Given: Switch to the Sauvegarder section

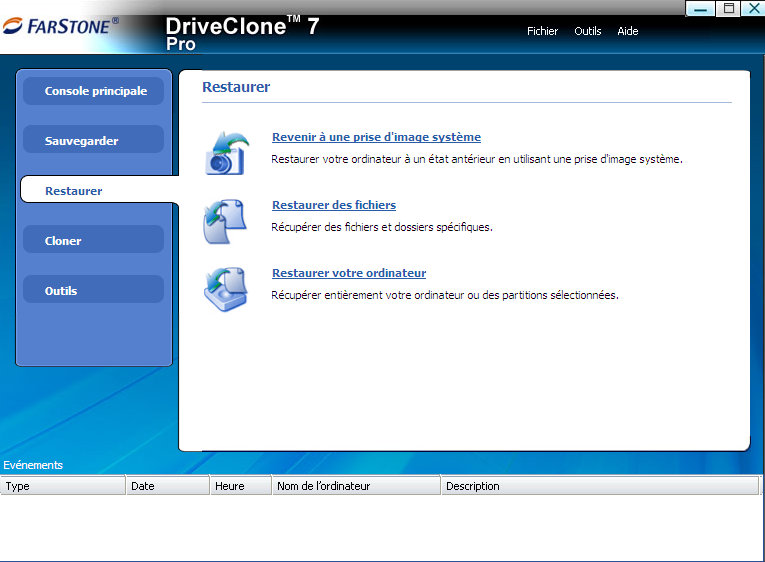Looking at the screenshot, I should (93, 140).
